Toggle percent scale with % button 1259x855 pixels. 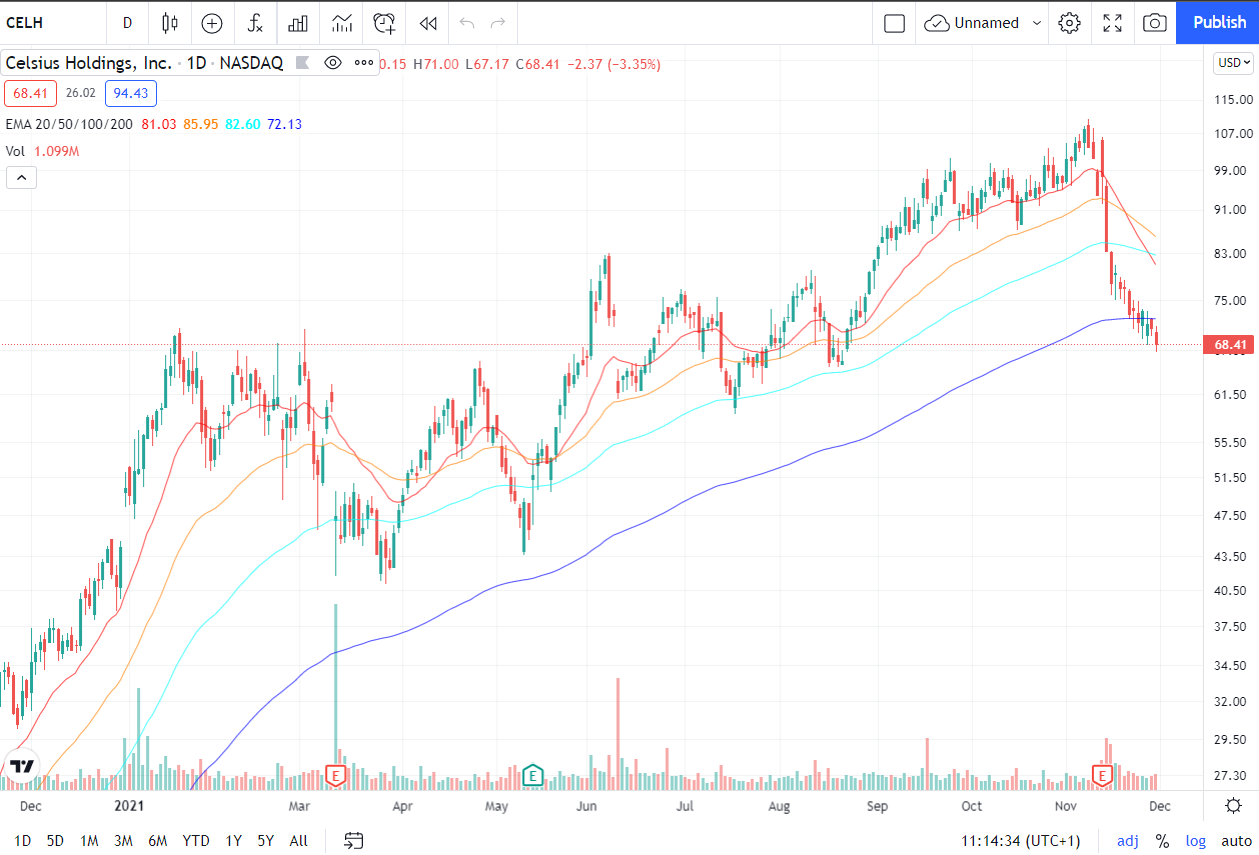point(1163,841)
